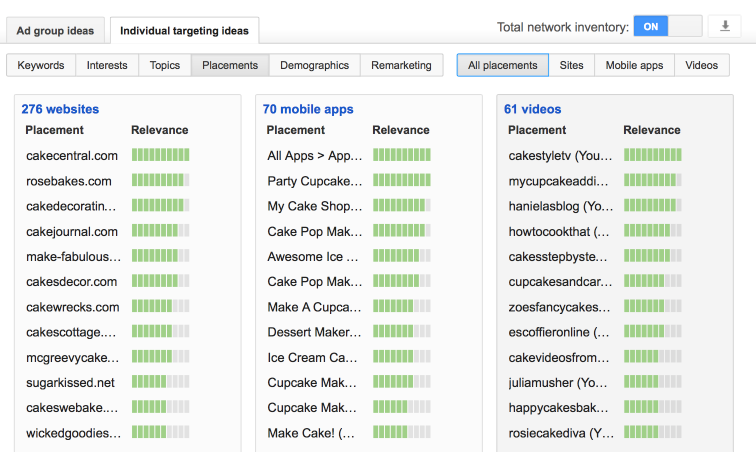Sort websites by Relevance column header

(x=159, y=130)
